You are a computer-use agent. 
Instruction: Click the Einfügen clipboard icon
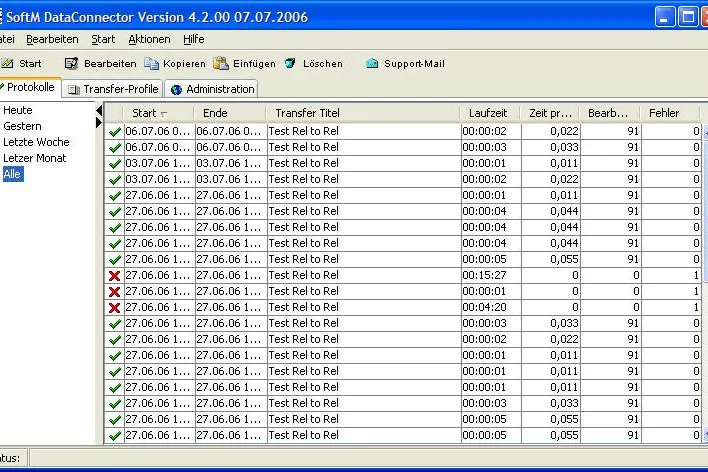221,64
